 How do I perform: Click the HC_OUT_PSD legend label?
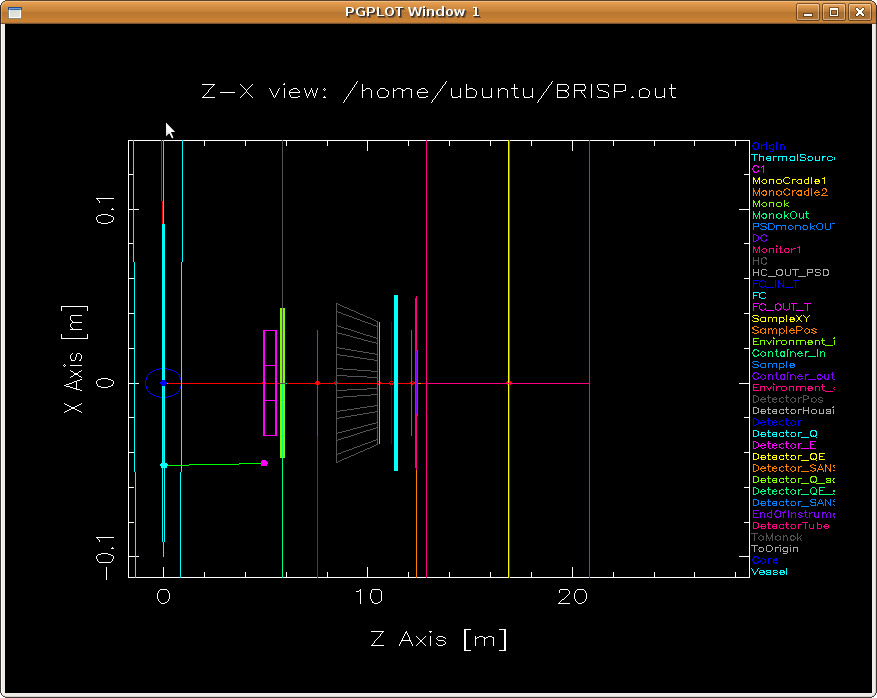pyautogui.click(x=790, y=273)
